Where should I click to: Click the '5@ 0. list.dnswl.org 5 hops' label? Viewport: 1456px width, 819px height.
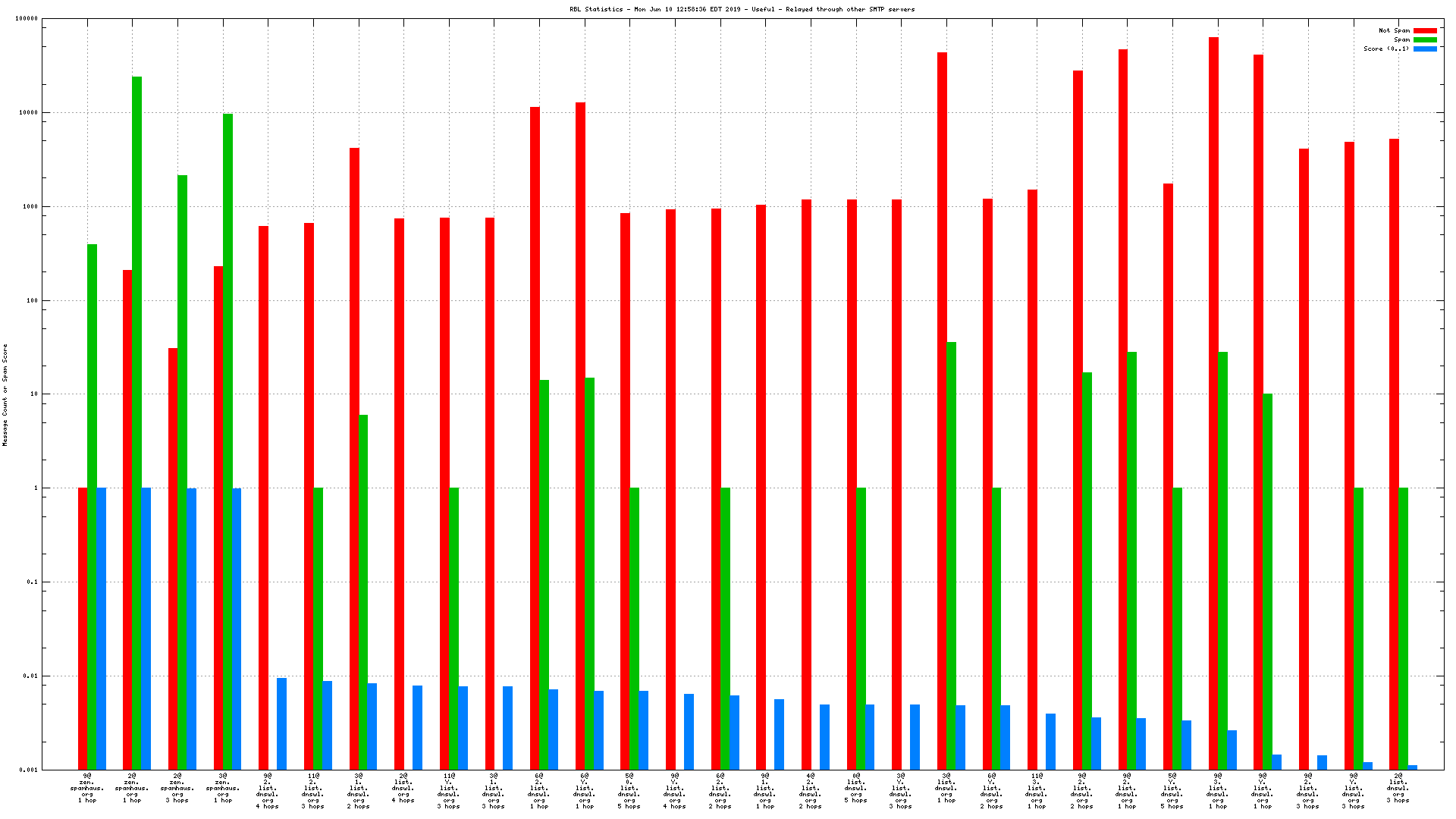click(629, 791)
